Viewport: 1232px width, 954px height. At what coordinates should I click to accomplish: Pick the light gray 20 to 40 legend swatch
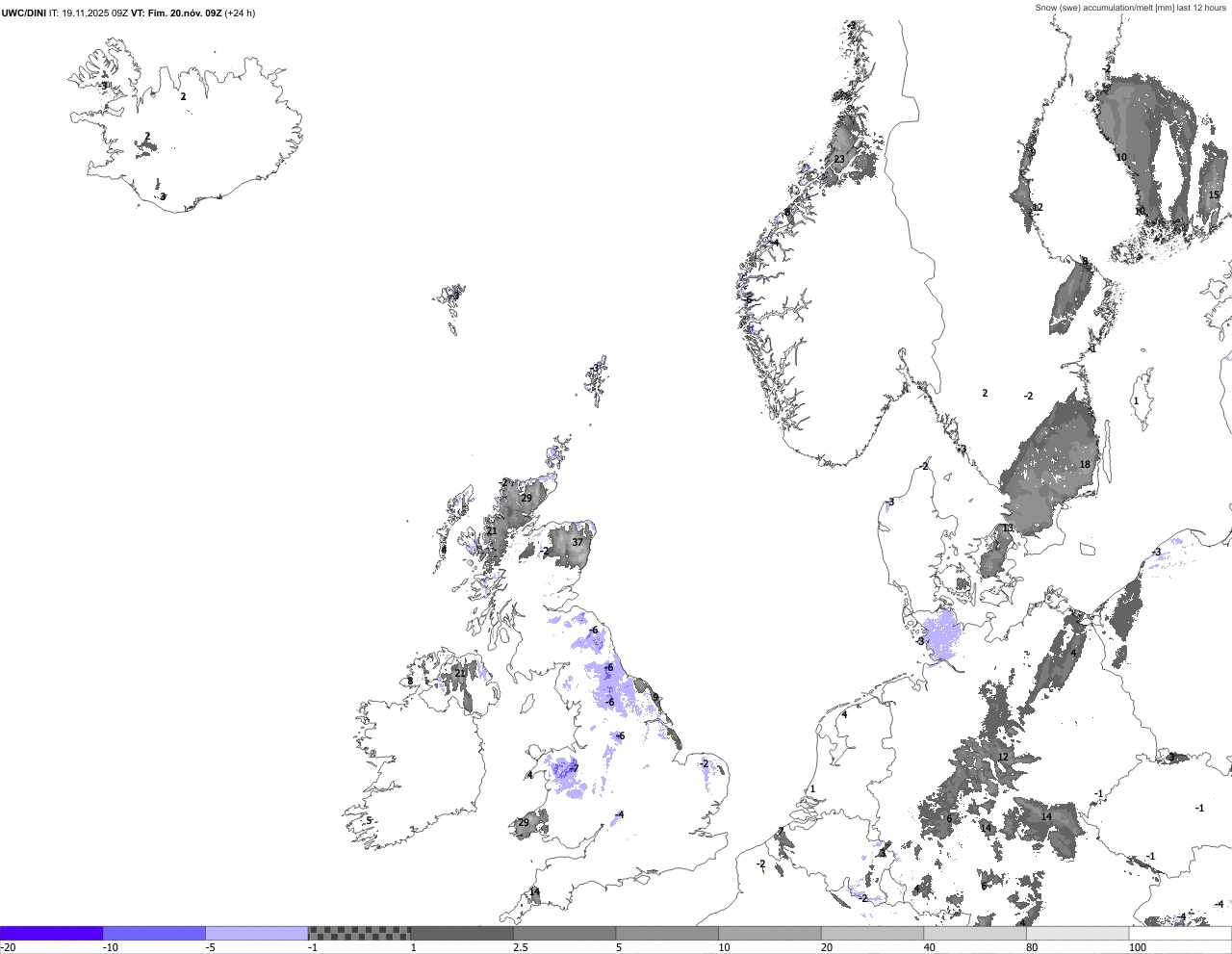[x=873, y=933]
